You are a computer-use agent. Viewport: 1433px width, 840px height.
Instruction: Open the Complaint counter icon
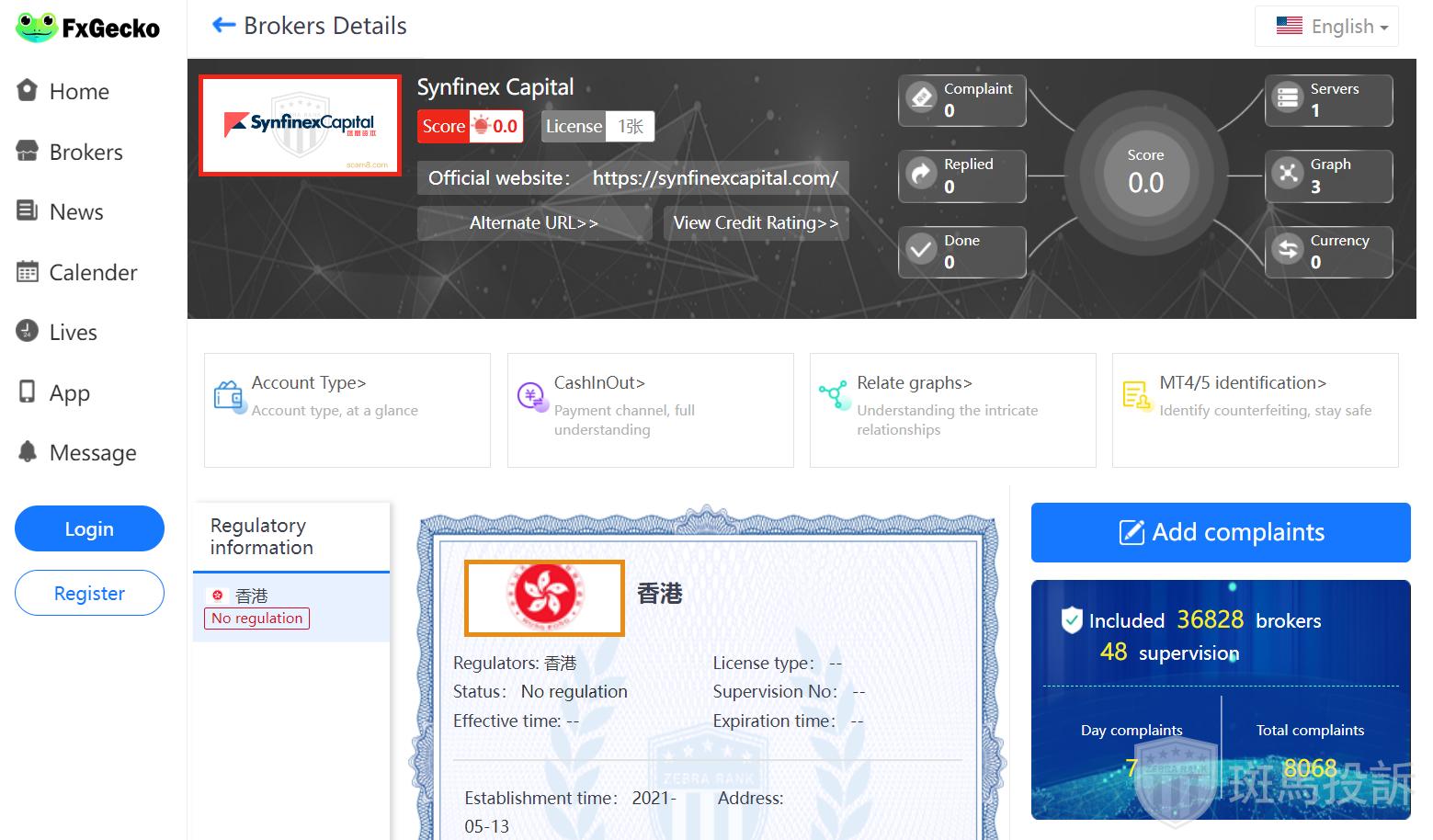point(921,97)
